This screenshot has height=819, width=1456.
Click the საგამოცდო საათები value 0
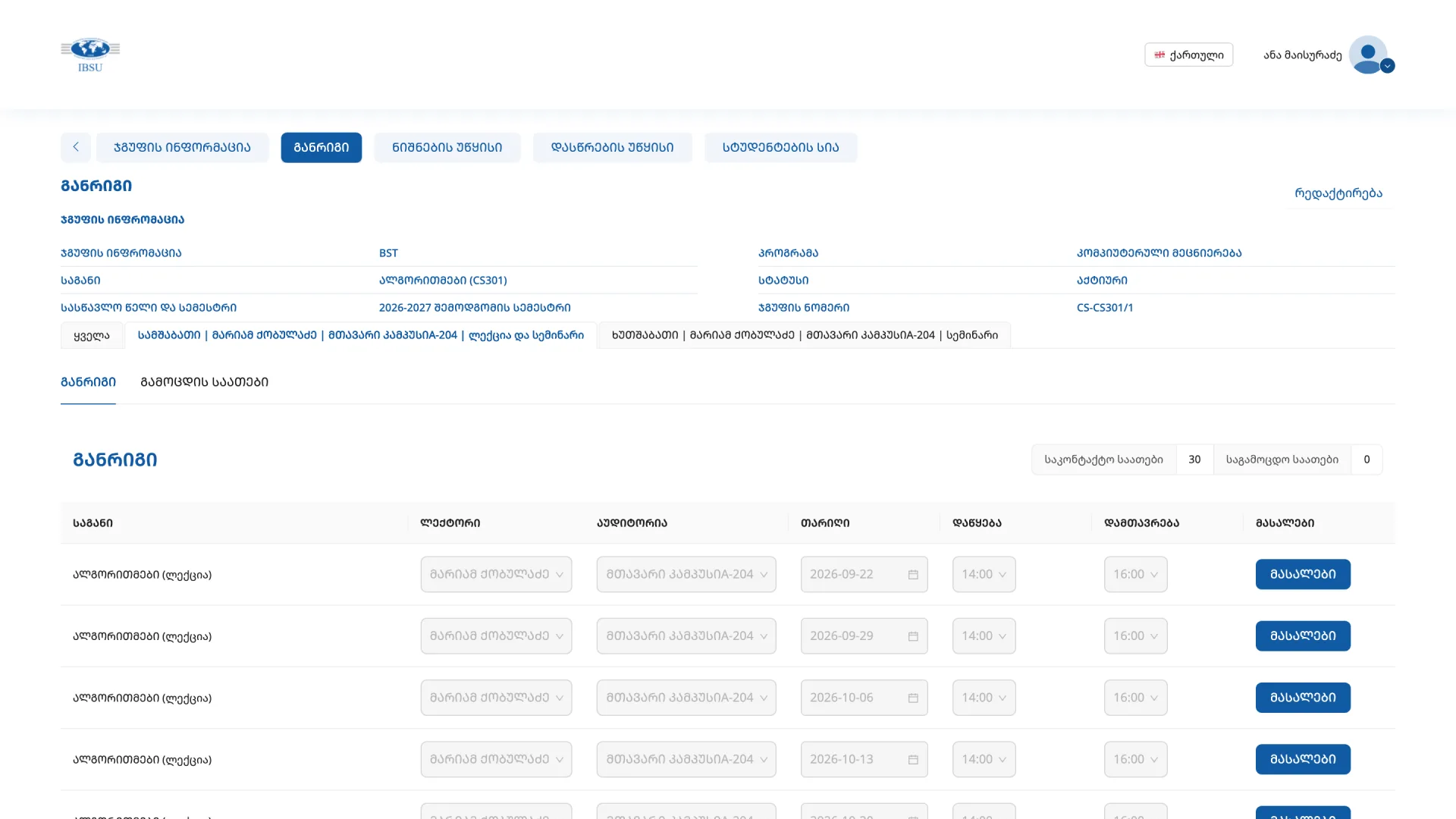[x=1367, y=460]
